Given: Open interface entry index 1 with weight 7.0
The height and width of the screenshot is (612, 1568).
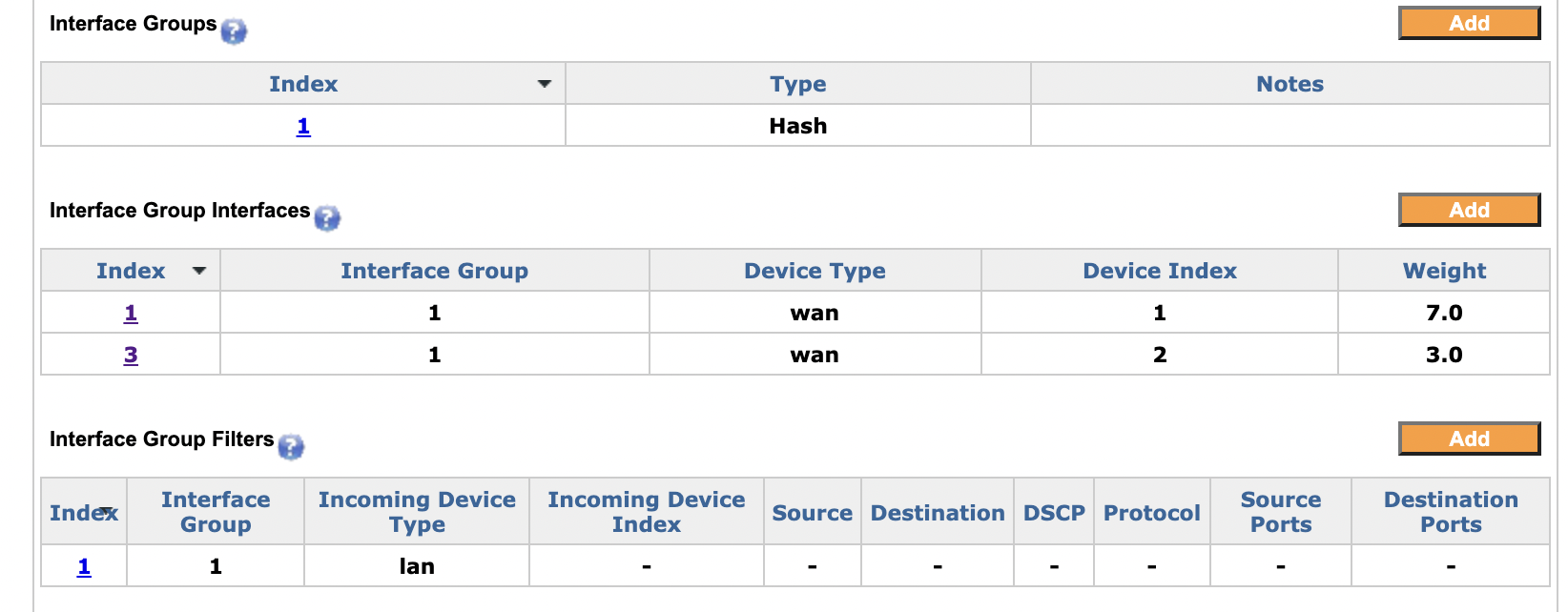Looking at the screenshot, I should point(131,313).
